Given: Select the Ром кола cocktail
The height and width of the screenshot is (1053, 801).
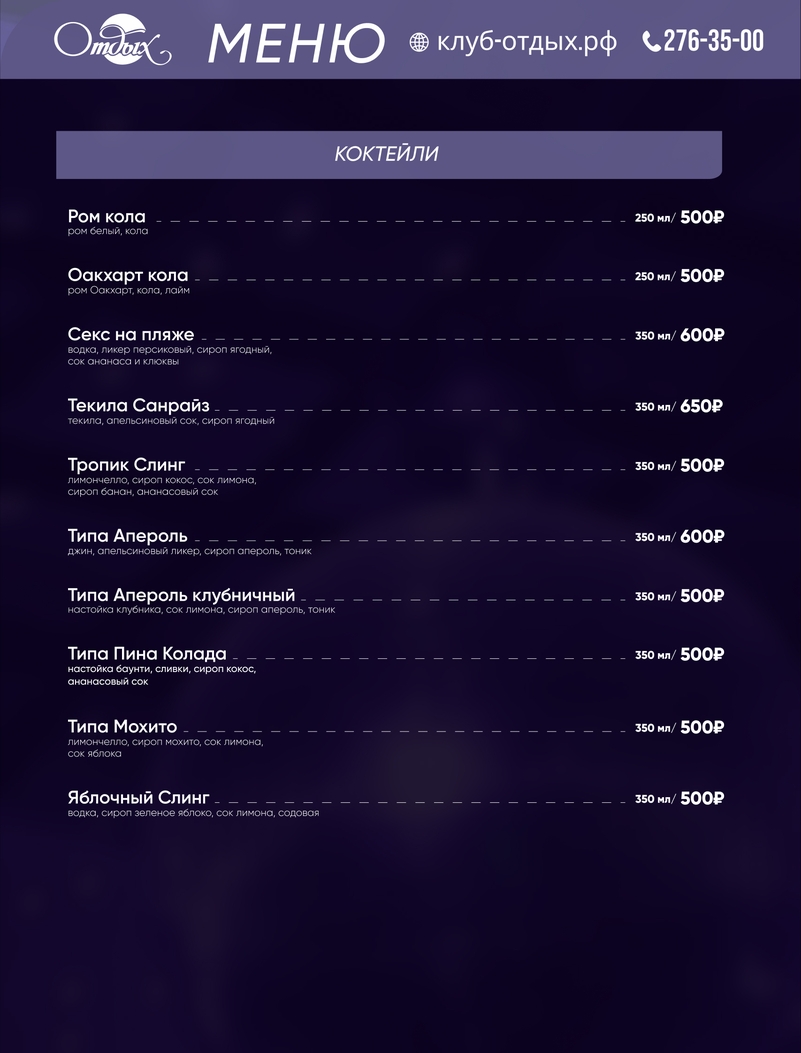Looking at the screenshot, I should click(107, 217).
